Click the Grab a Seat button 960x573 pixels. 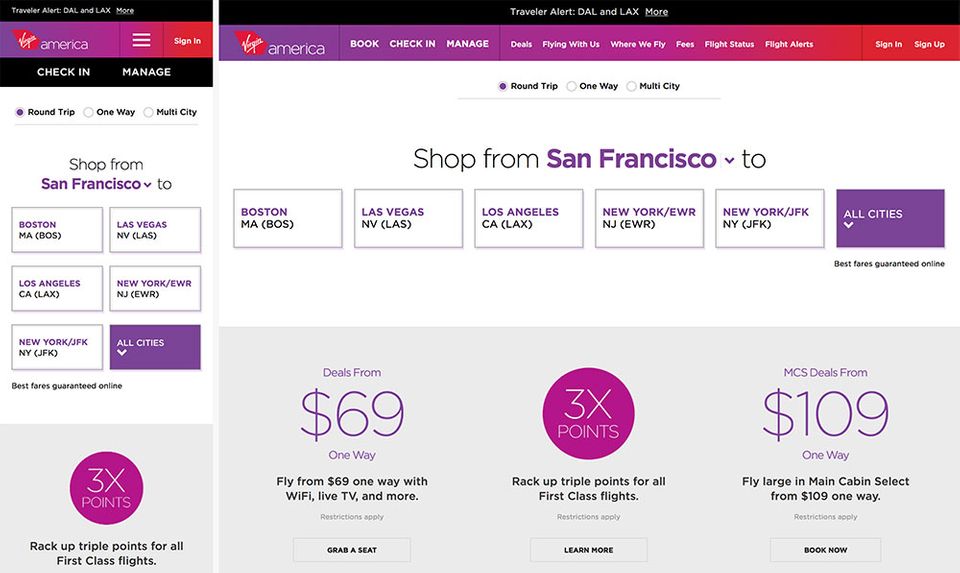(x=351, y=550)
